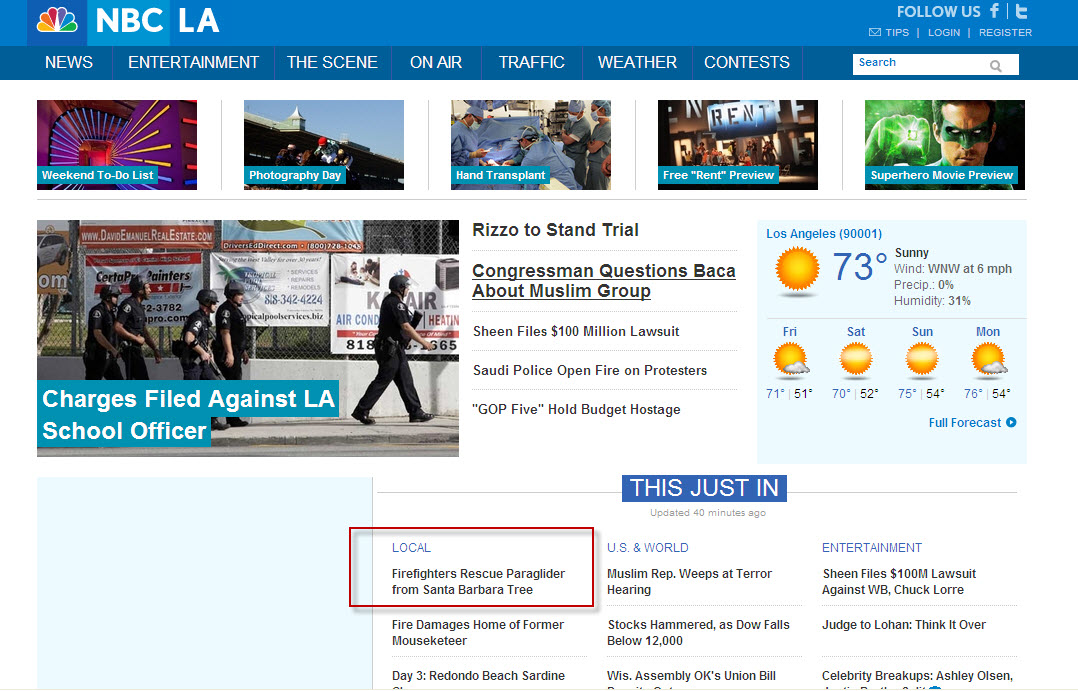
Task: Click the Login link
Action: pyautogui.click(x=943, y=33)
